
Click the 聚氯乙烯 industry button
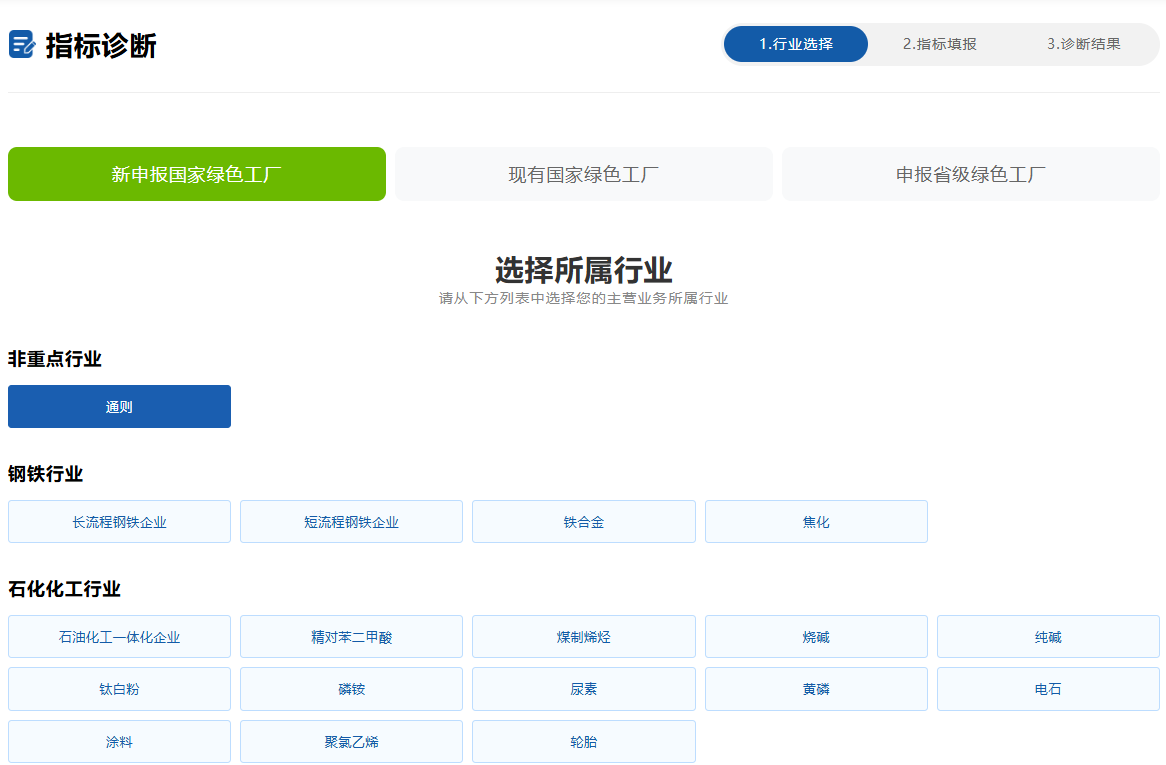point(351,742)
